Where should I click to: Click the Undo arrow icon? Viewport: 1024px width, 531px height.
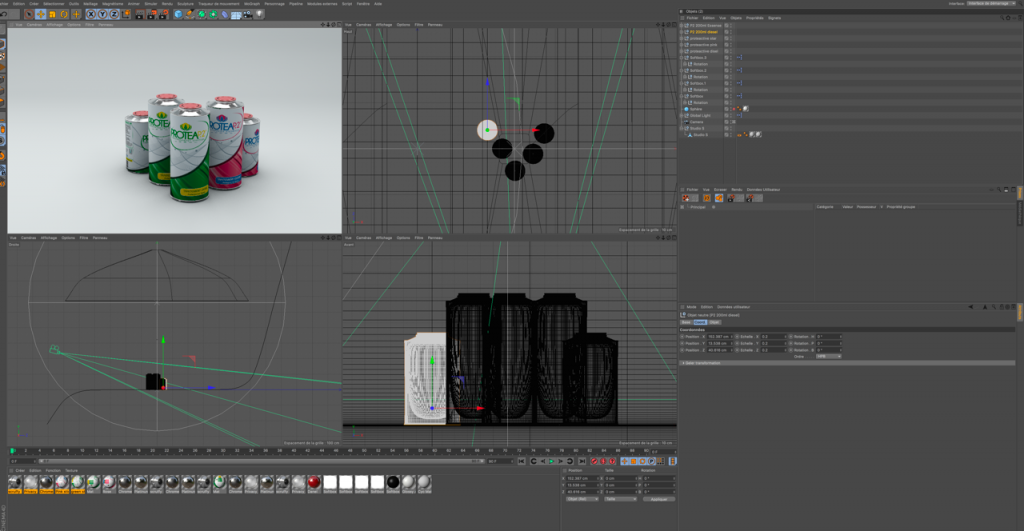coord(4,14)
